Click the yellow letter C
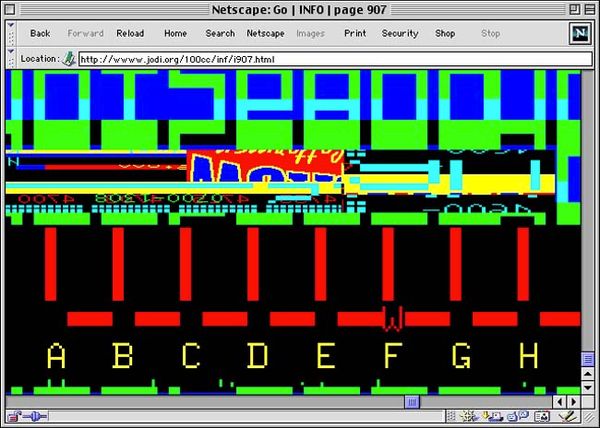600x428 pixels. point(191,356)
